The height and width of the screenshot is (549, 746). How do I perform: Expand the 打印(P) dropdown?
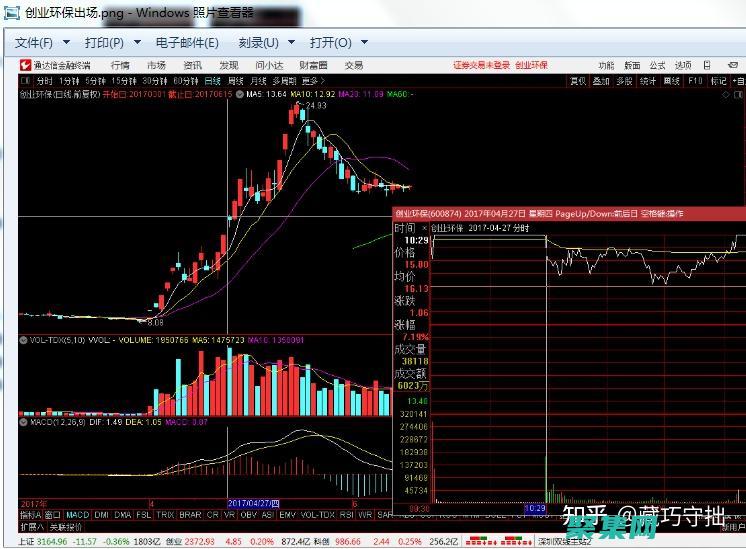[x=111, y=43]
